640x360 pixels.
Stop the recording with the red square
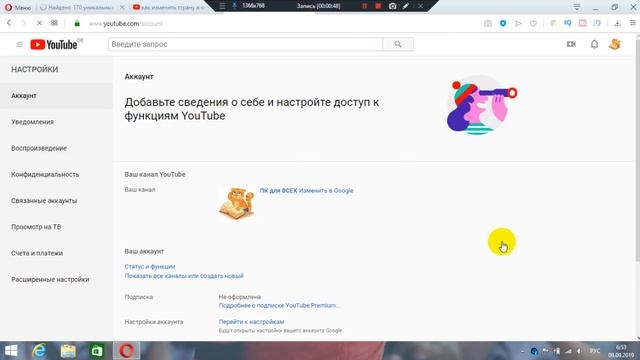pos(378,6)
